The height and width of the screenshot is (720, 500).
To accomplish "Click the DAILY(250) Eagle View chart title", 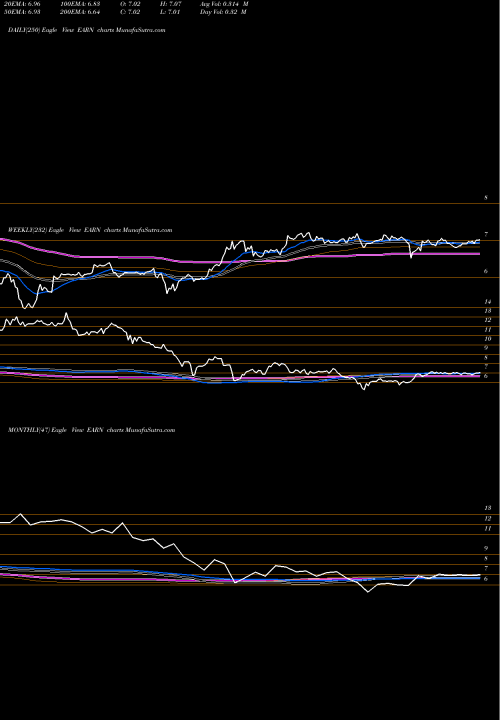I will (86, 30).
